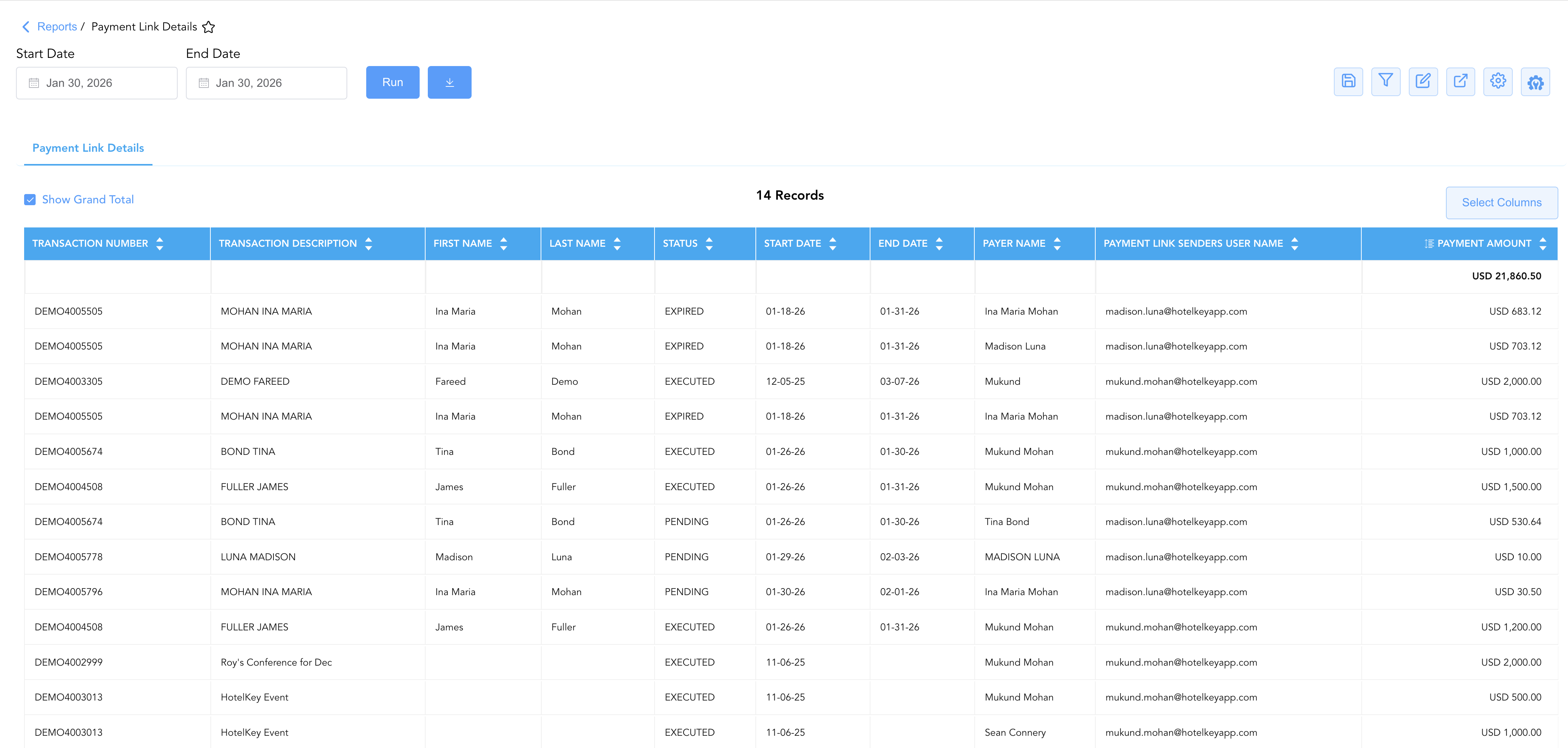Sort by Payment Link Senders User Name arrows
Viewport: 1568px width, 748px height.
[1295, 243]
